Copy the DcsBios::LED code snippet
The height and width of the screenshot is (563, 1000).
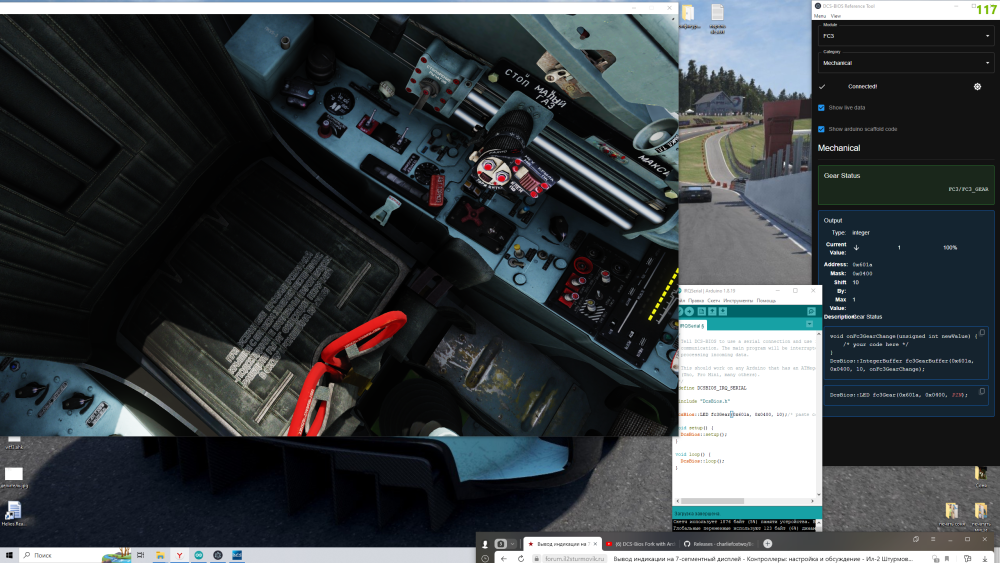(x=983, y=391)
